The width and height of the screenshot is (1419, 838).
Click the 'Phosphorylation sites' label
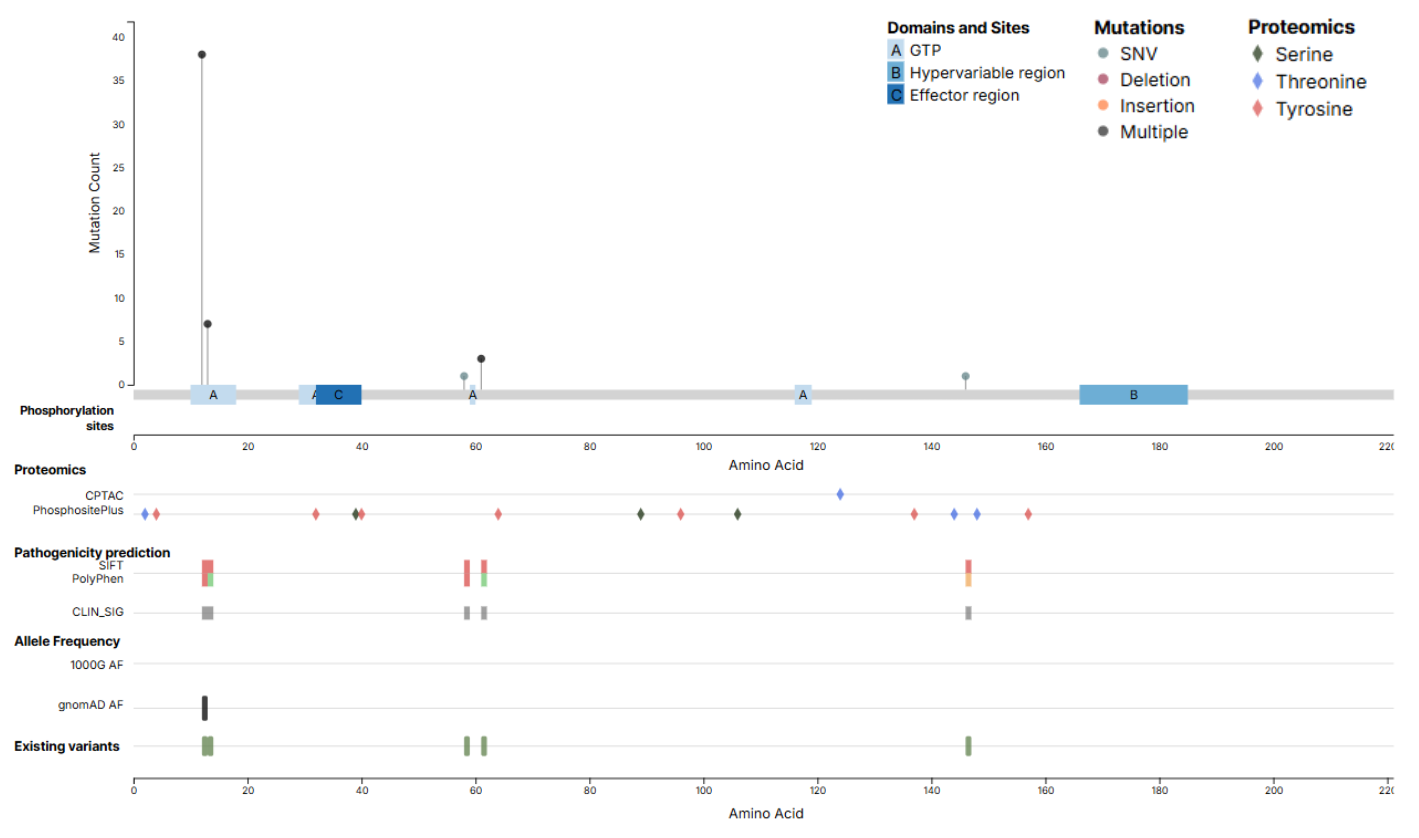(x=67, y=418)
